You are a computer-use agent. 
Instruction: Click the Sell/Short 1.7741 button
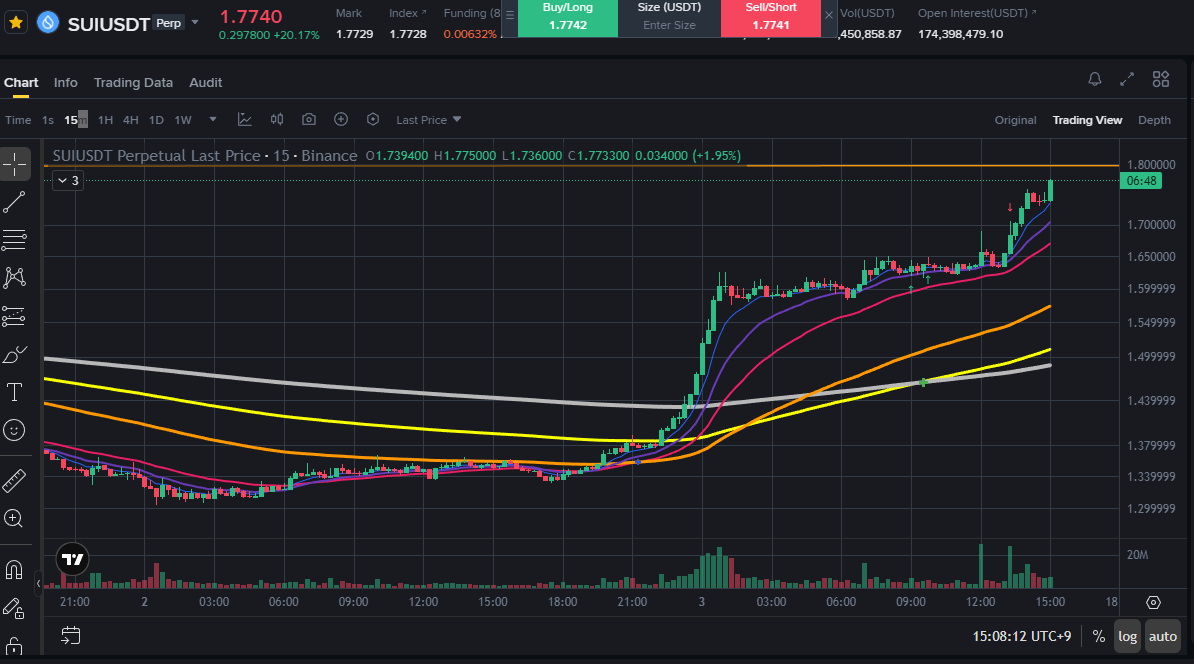click(771, 17)
